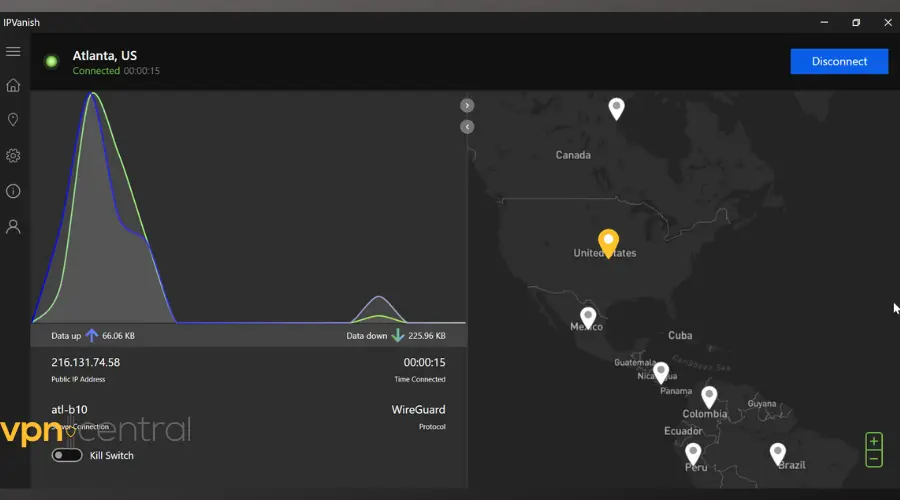Select the map pin near Panama
This screenshot has width=900, height=500.
coord(661,372)
